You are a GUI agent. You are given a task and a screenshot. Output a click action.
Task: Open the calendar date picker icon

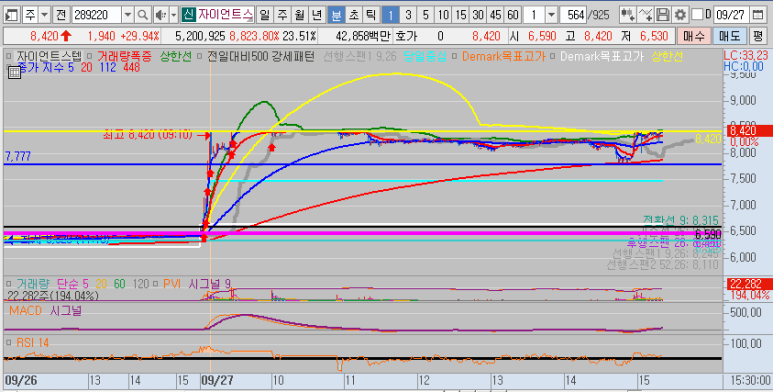(758, 15)
